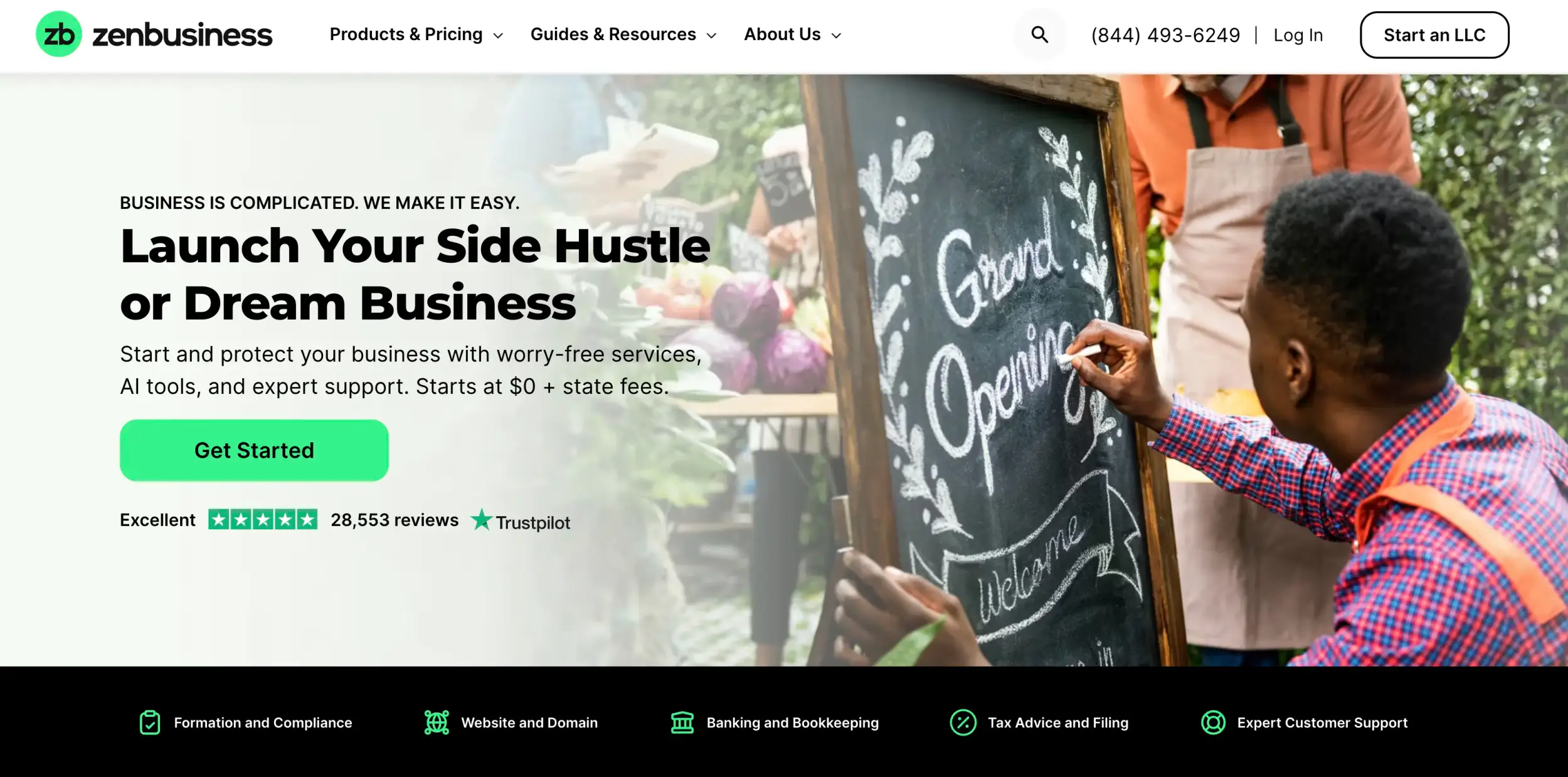Expand the Products & Pricing chevron

499,36
